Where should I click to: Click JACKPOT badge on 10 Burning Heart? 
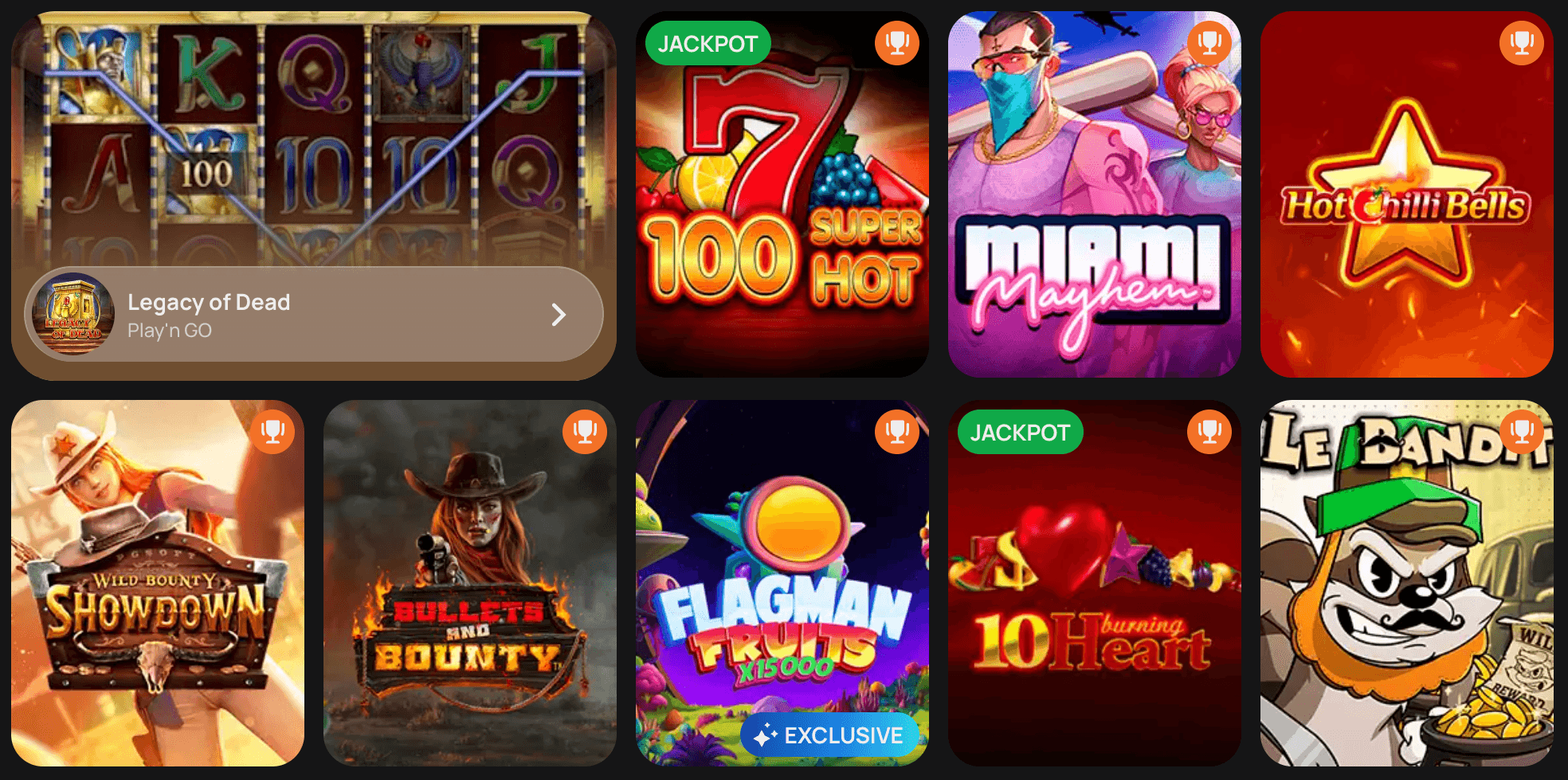pos(1020,432)
